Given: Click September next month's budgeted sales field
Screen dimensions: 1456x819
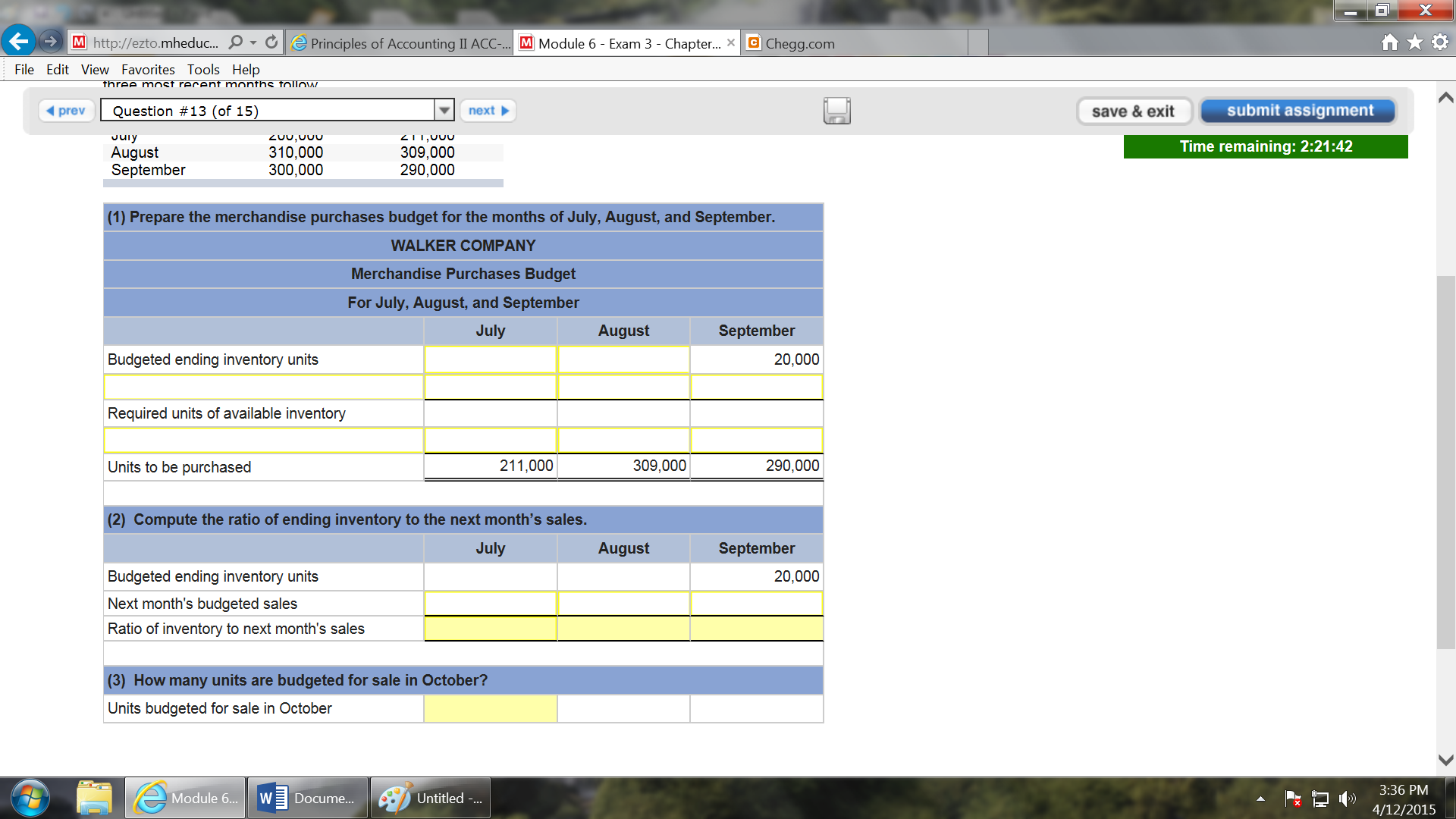Looking at the screenshot, I should (x=757, y=604).
